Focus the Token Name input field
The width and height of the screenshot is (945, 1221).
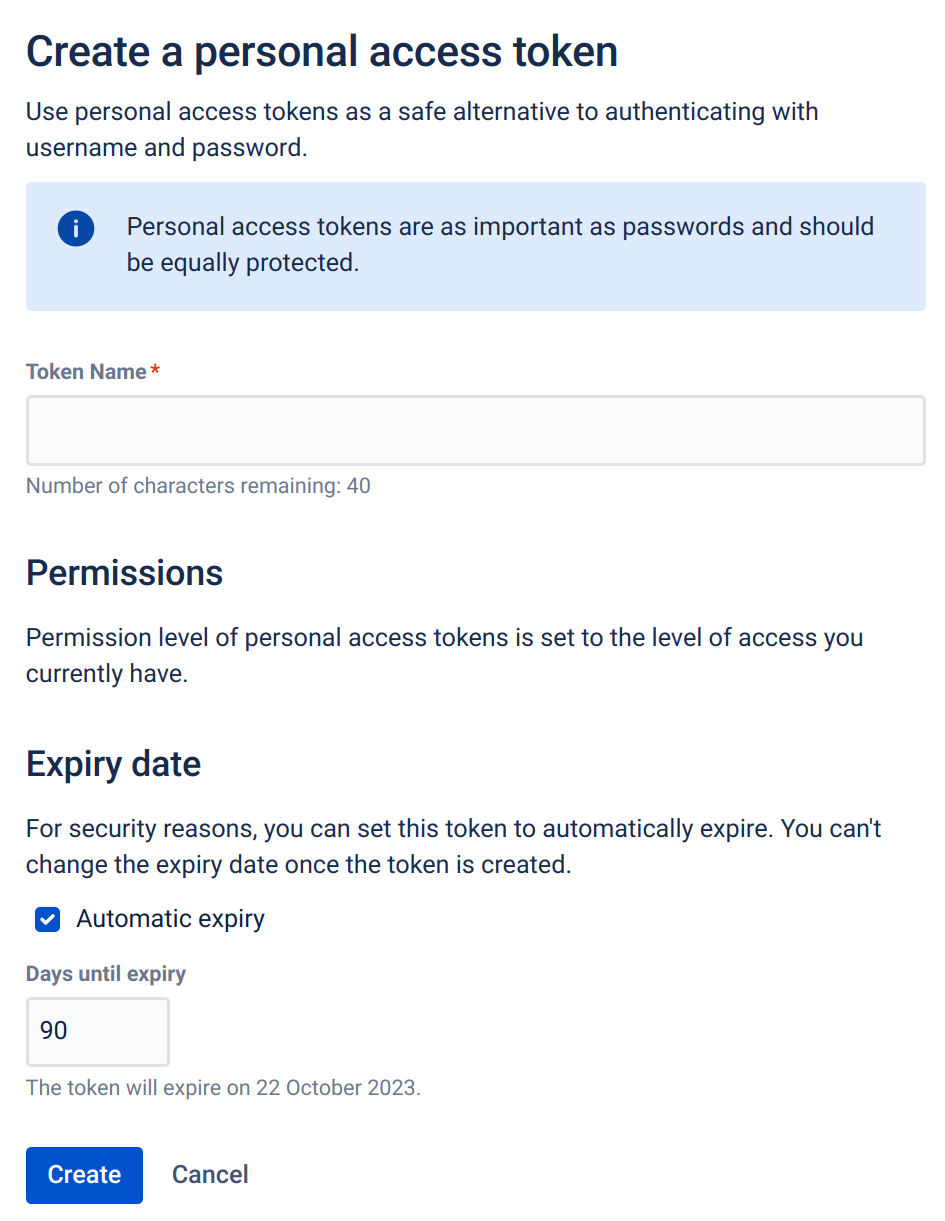(x=475, y=431)
